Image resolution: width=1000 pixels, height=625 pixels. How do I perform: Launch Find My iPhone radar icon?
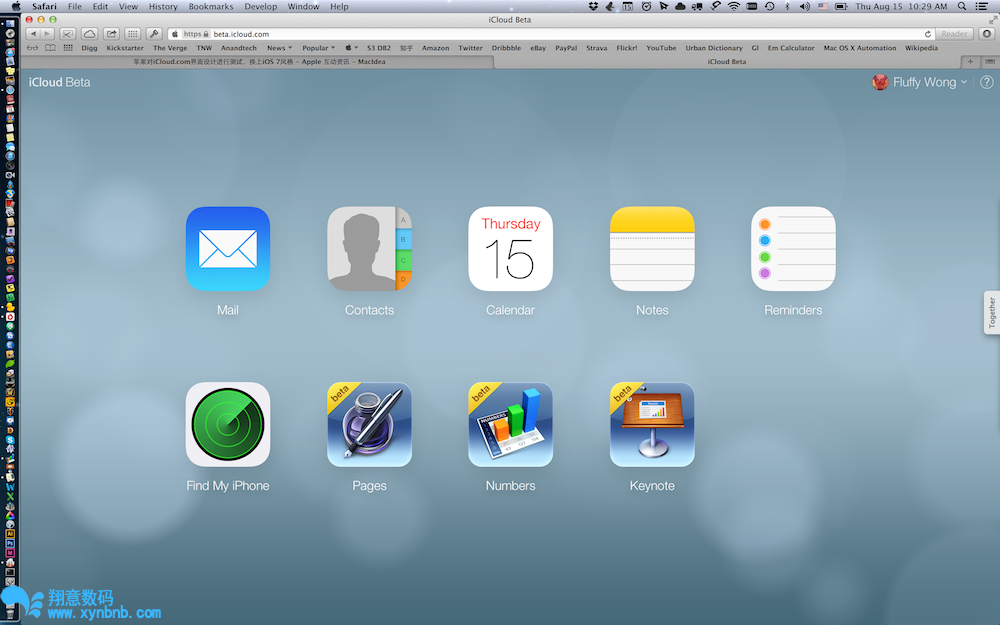pyautogui.click(x=228, y=424)
